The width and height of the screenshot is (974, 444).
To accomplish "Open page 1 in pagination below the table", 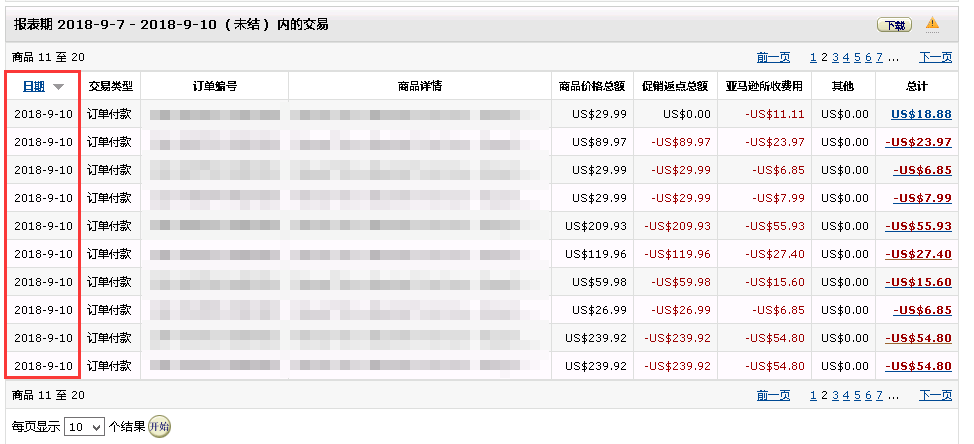I will pos(813,395).
